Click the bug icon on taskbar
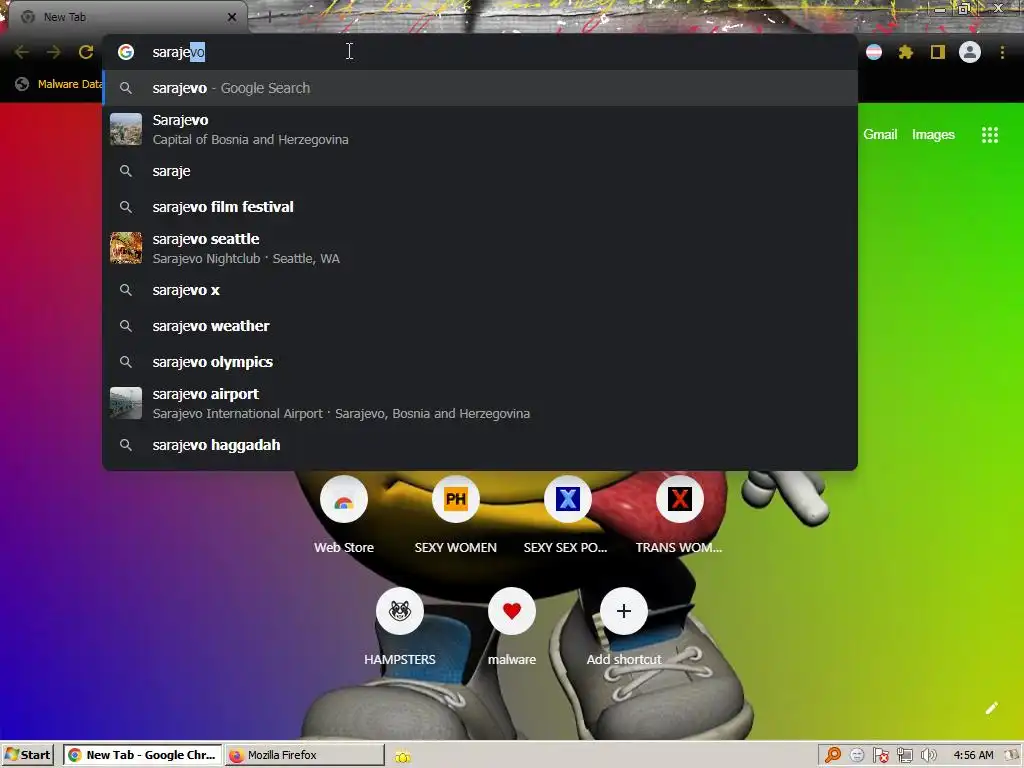 [403, 756]
